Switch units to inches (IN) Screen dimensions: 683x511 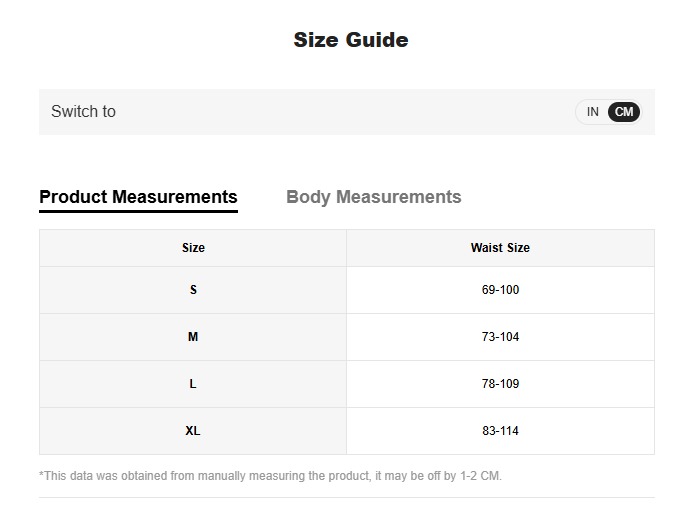click(x=592, y=112)
